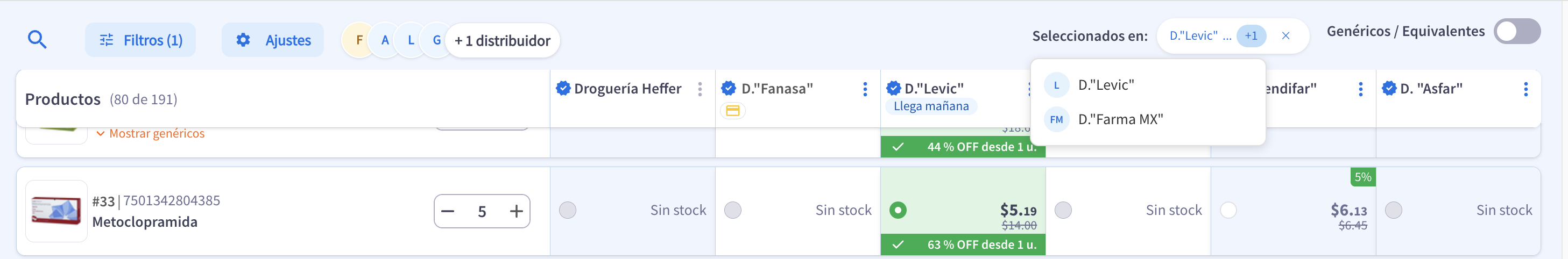The image size is (1568, 259).
Task: Clear the Seleccionados en filter with X
Action: (1286, 36)
